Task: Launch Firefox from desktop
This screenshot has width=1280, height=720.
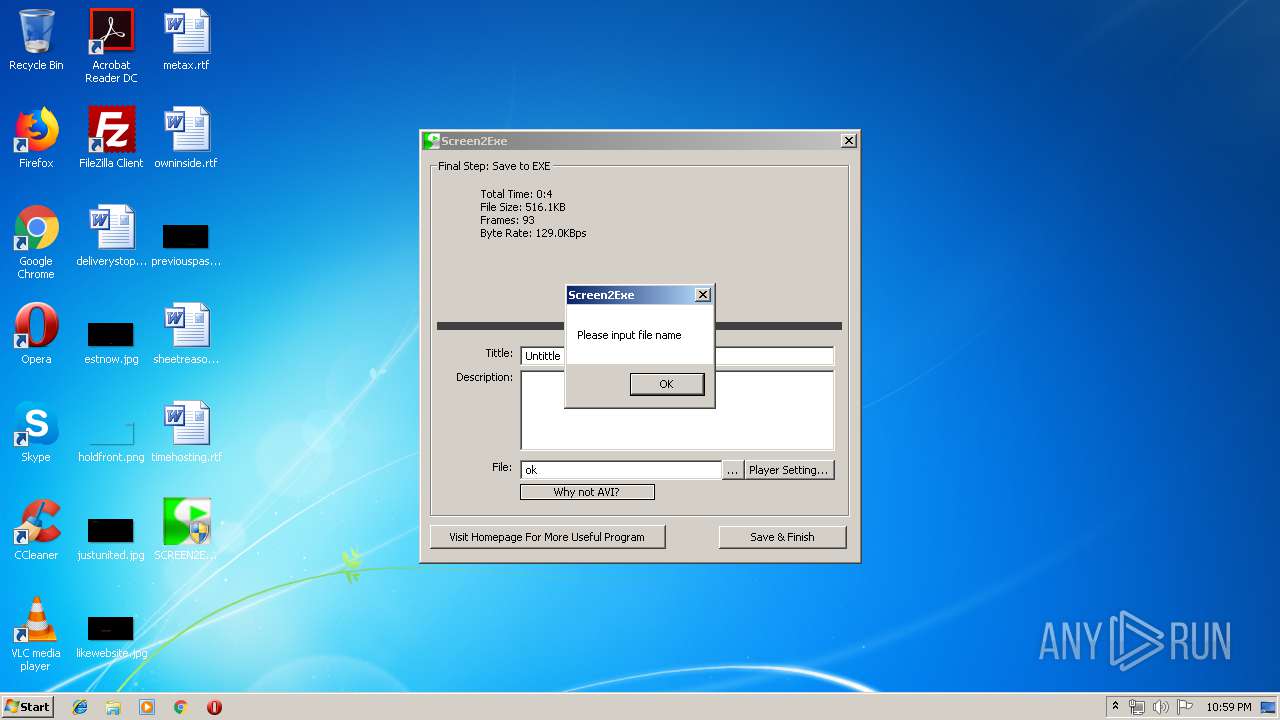Action: 36,138
